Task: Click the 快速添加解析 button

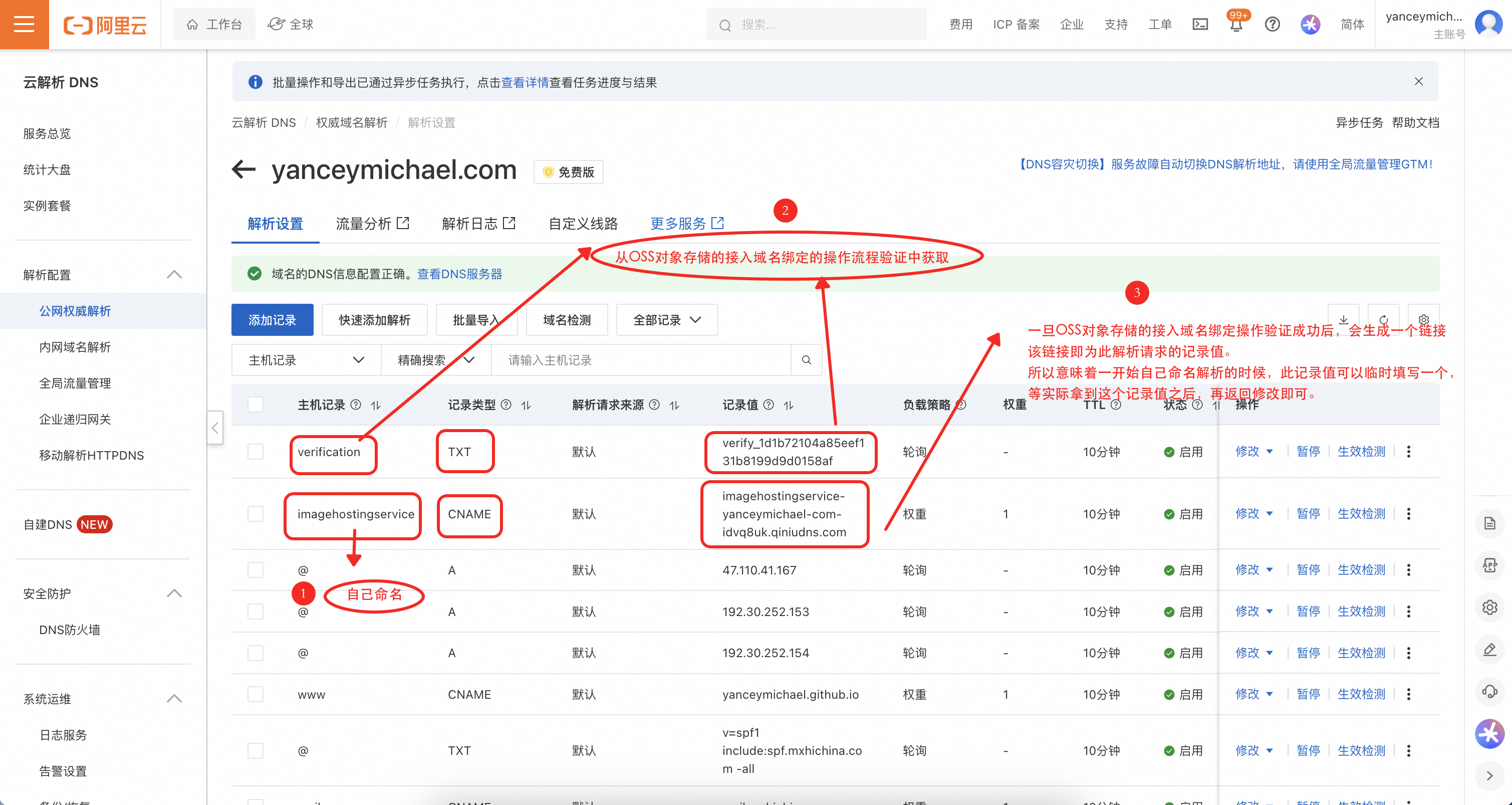Action: pos(374,319)
